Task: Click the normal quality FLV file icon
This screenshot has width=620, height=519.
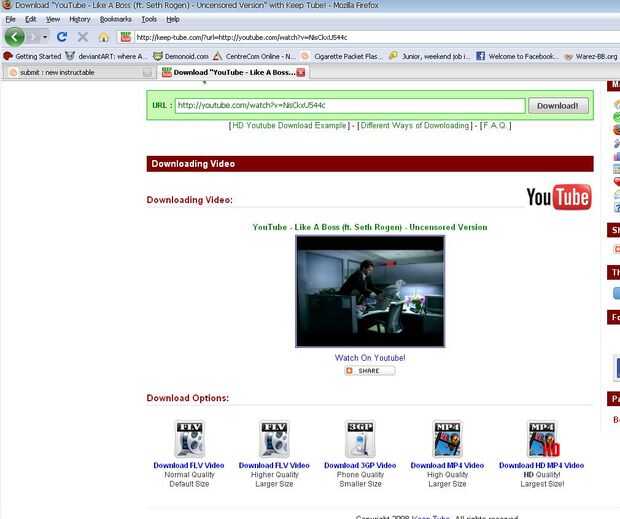Action: (x=190, y=439)
